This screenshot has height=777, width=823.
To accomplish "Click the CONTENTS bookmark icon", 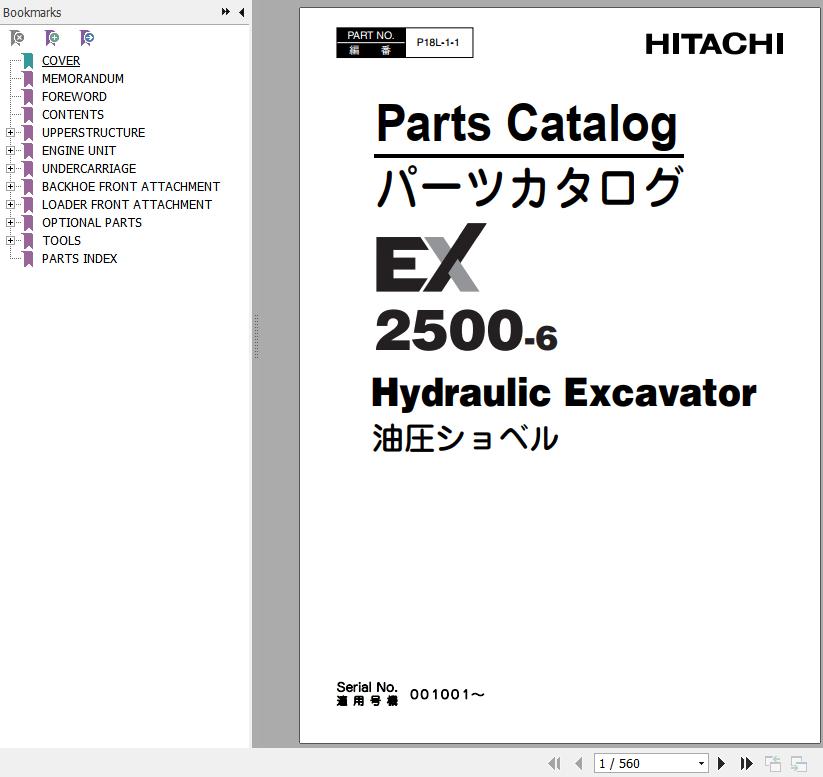I will [28, 114].
